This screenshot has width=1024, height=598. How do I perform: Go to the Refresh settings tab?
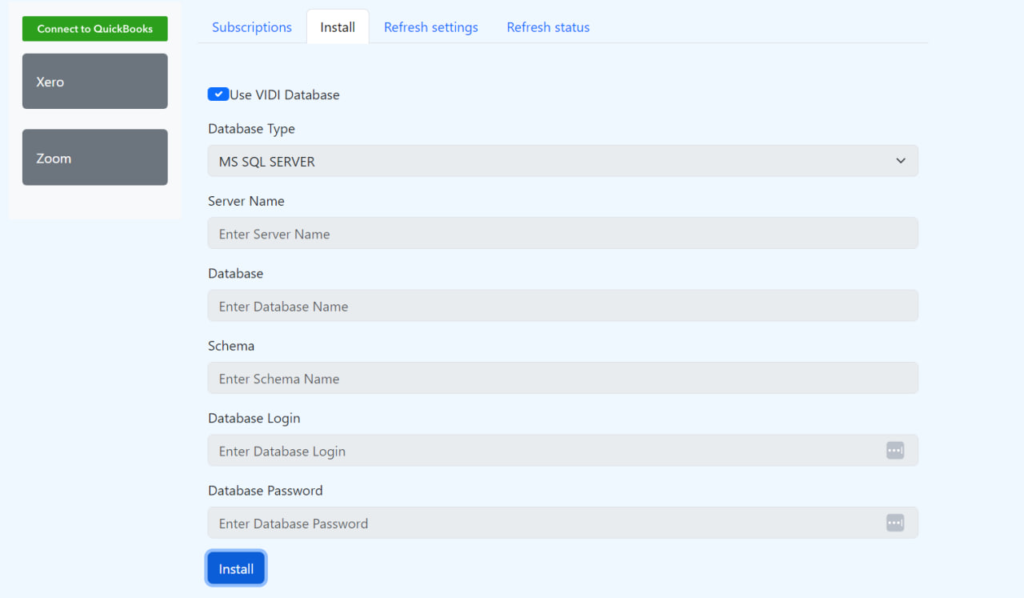(x=431, y=27)
